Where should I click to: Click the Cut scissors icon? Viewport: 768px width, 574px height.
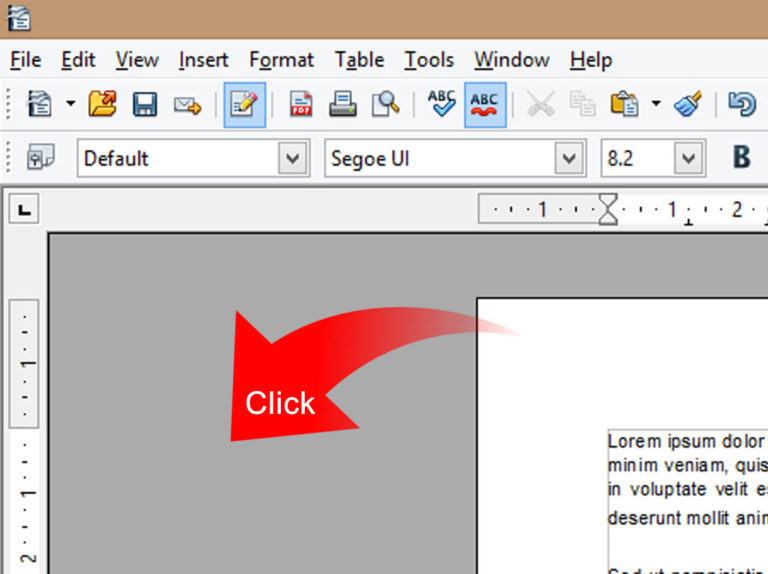(541, 104)
